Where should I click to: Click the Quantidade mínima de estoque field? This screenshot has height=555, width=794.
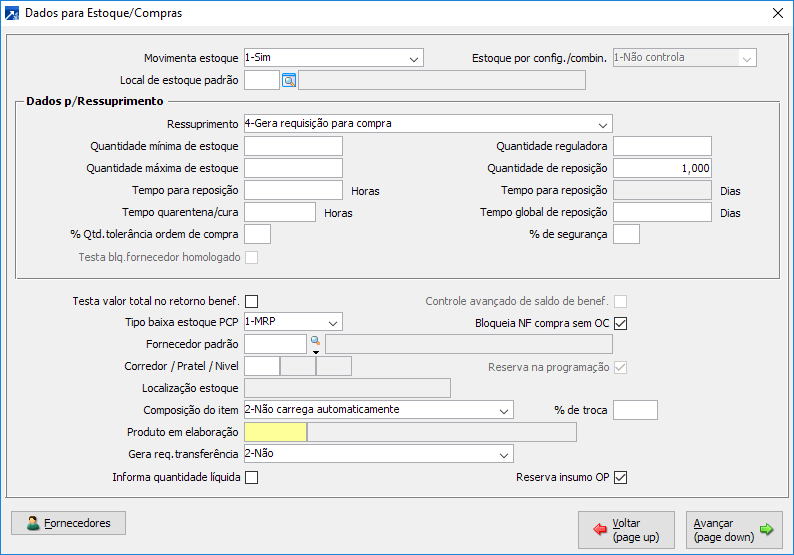[293, 146]
